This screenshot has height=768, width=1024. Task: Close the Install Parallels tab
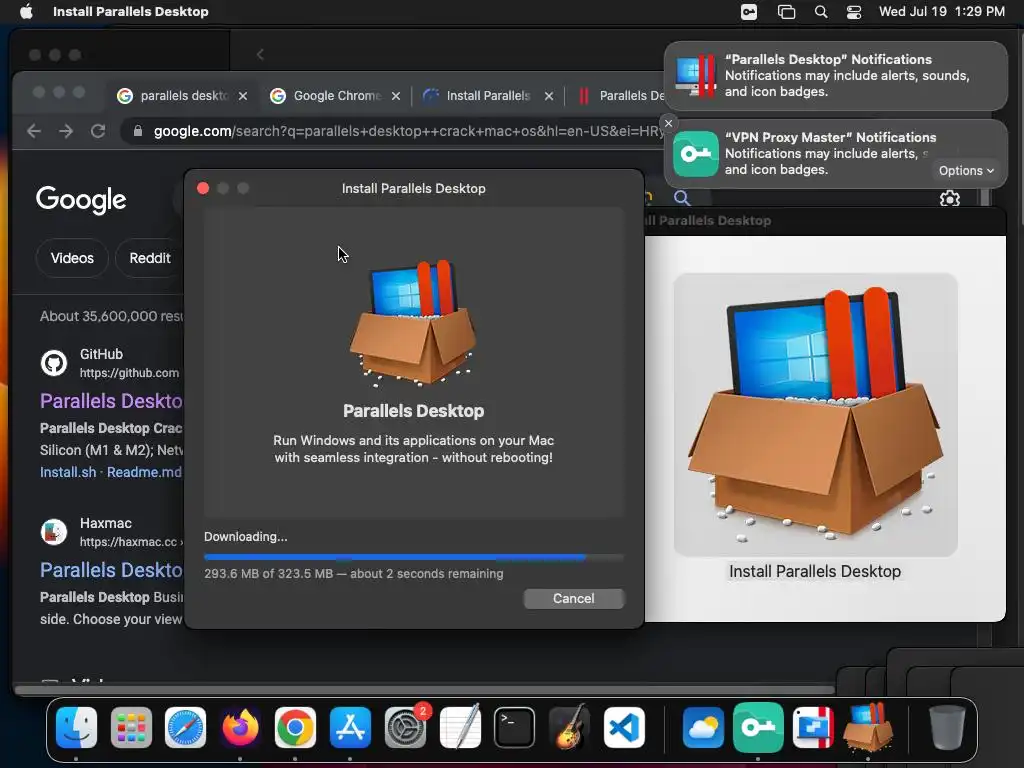pyautogui.click(x=549, y=96)
